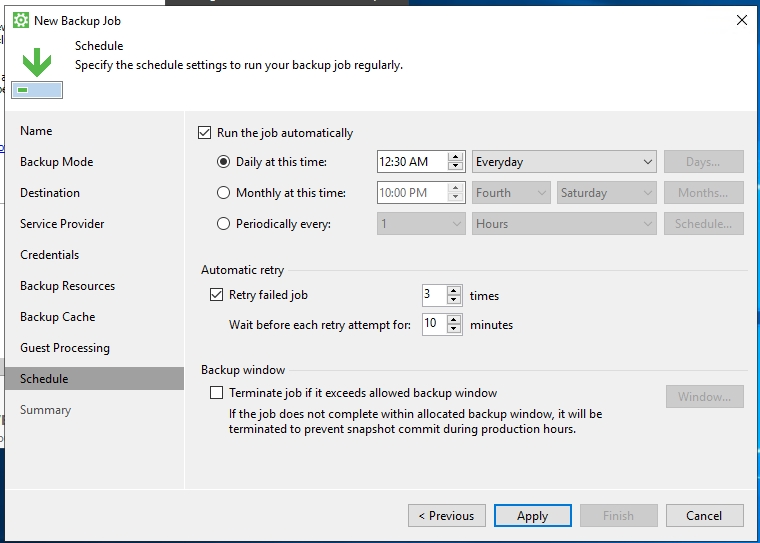Screen dimensions: 760x543
Task: Go back with the Previous button
Action: [446, 516]
